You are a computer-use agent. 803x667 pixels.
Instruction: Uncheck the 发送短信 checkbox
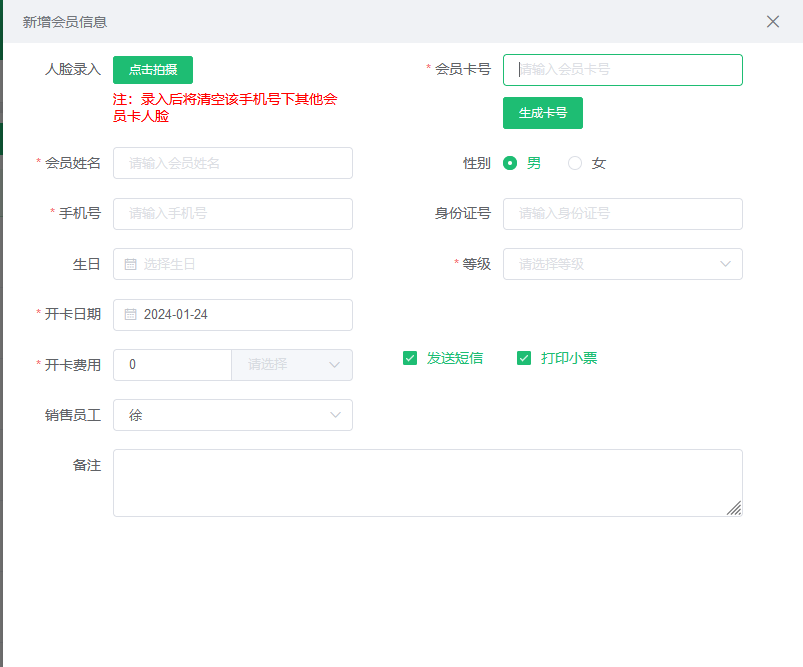click(x=409, y=357)
